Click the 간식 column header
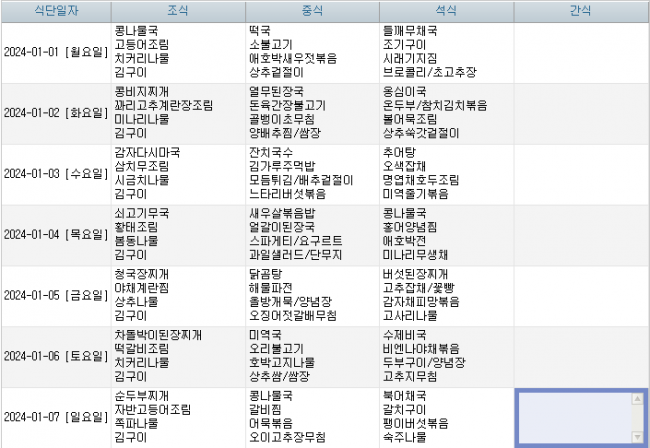Image resolution: width=650 pixels, height=448 pixels. tap(580, 11)
